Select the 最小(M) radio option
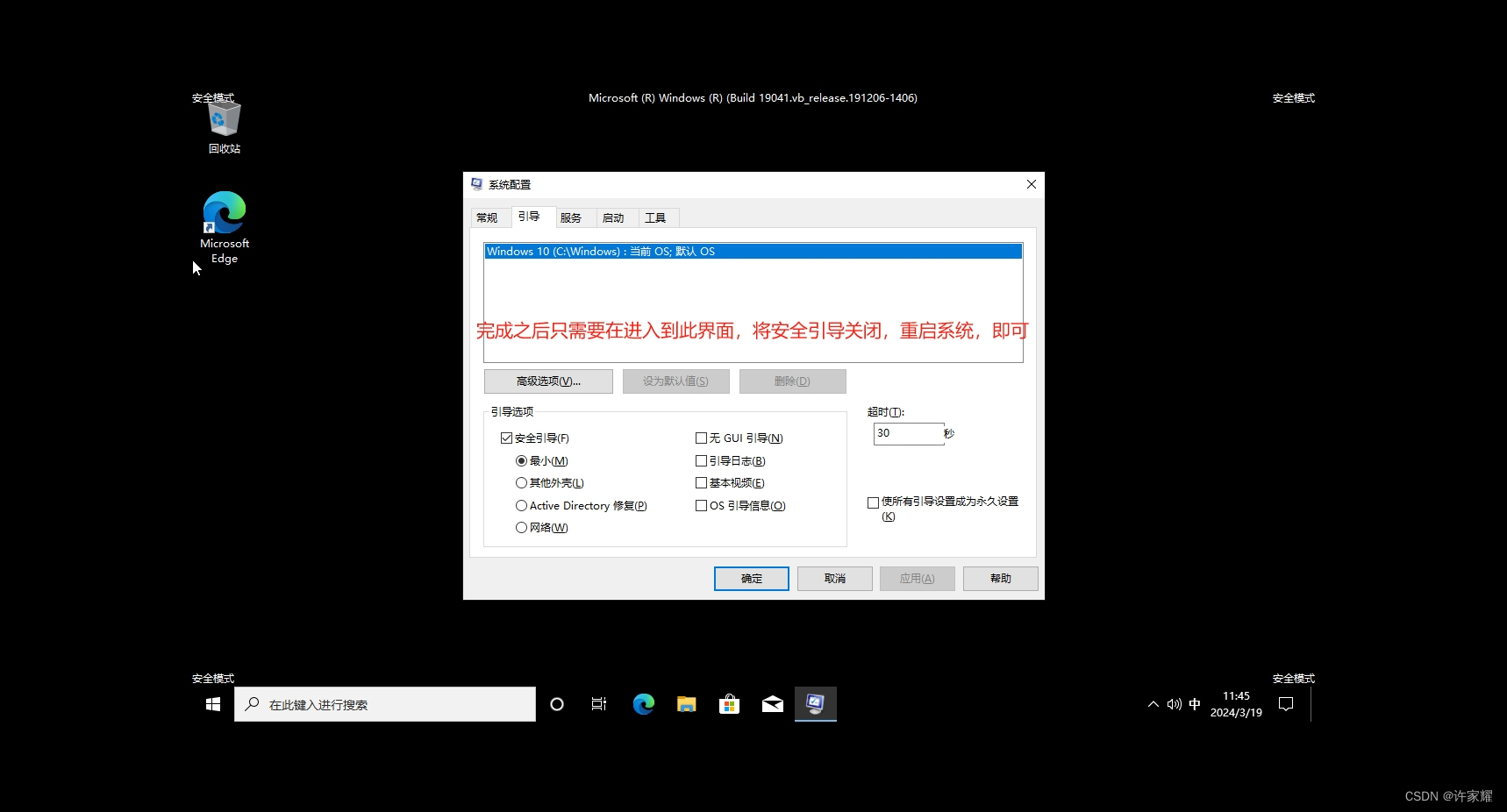This screenshot has height=812, width=1507. (x=521, y=461)
